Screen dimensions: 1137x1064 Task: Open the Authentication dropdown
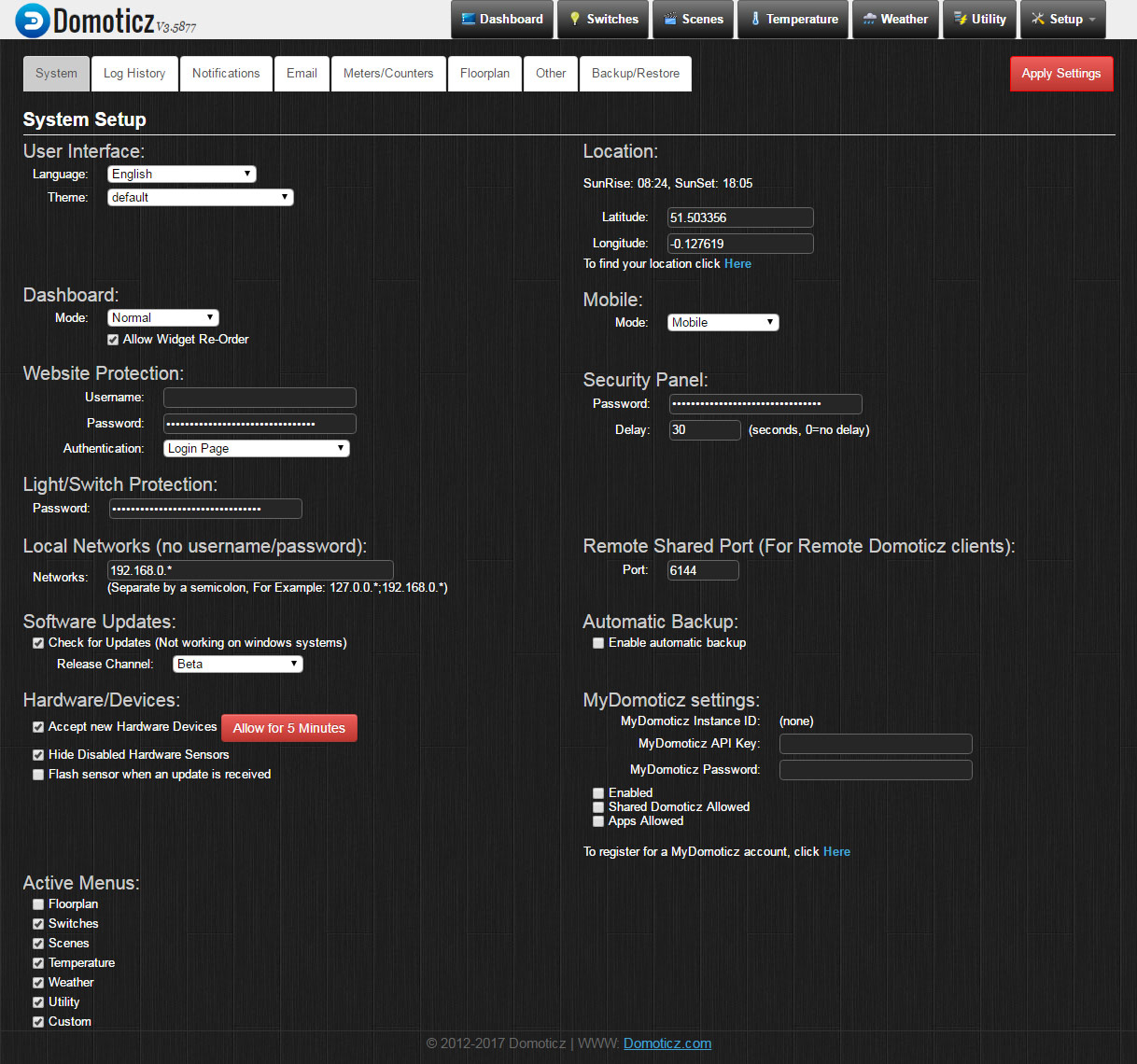(256, 449)
